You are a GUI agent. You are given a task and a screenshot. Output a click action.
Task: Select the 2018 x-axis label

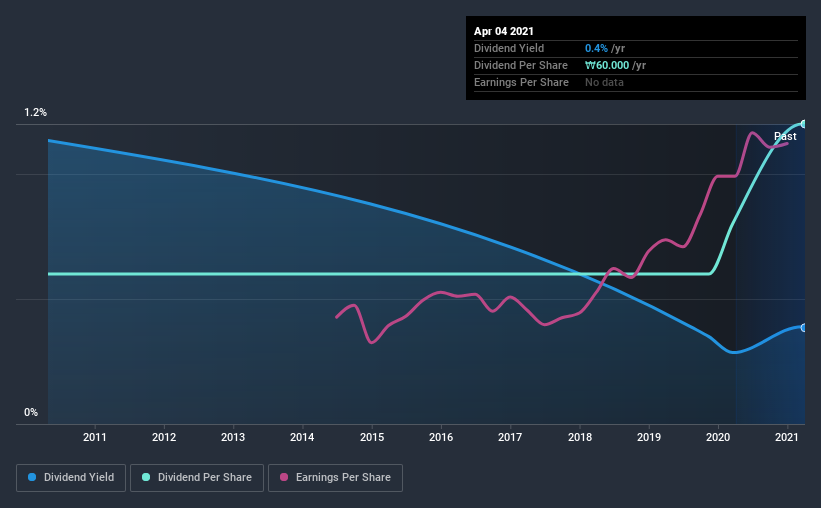click(580, 437)
